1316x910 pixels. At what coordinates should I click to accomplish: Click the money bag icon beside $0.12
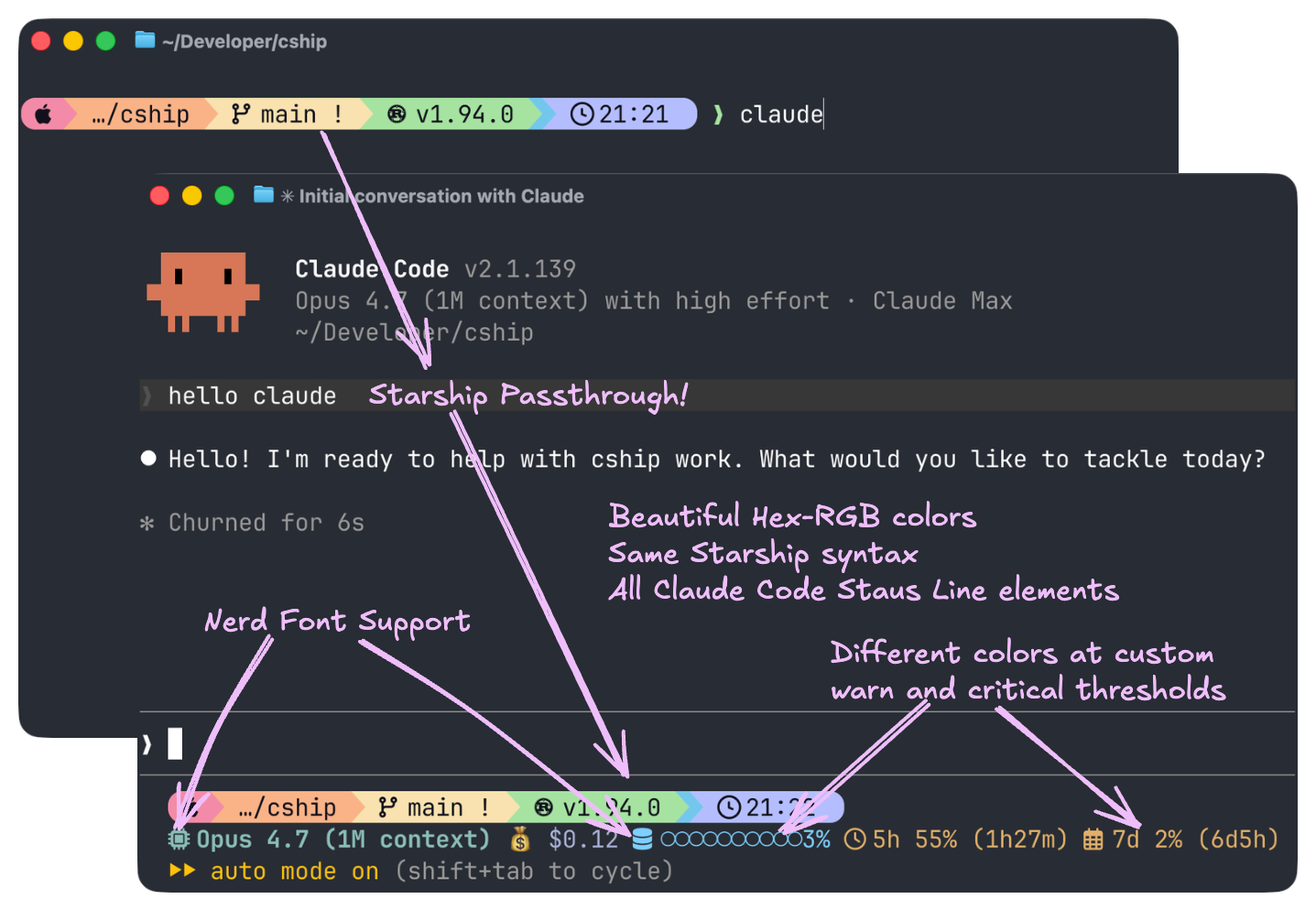[x=520, y=839]
